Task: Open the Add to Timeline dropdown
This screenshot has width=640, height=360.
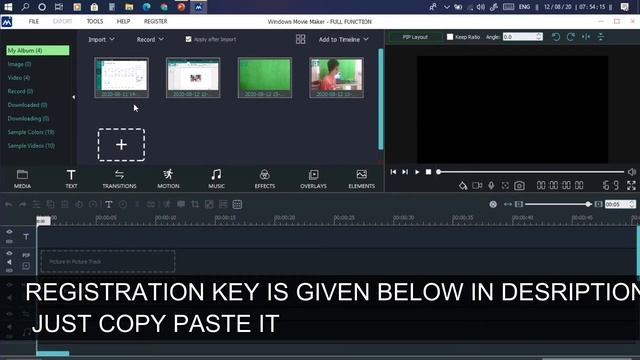Action: pos(343,39)
